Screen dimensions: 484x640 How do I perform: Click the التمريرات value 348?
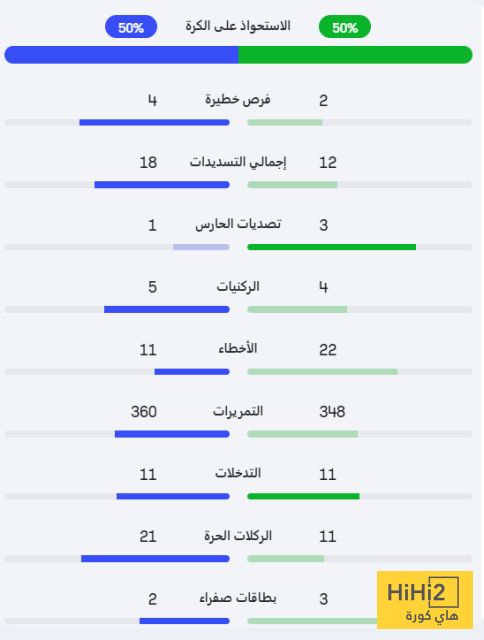332,412
